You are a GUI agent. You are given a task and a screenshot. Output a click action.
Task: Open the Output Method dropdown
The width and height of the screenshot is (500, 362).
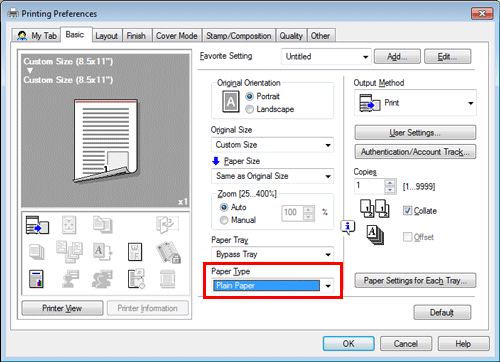(415, 103)
